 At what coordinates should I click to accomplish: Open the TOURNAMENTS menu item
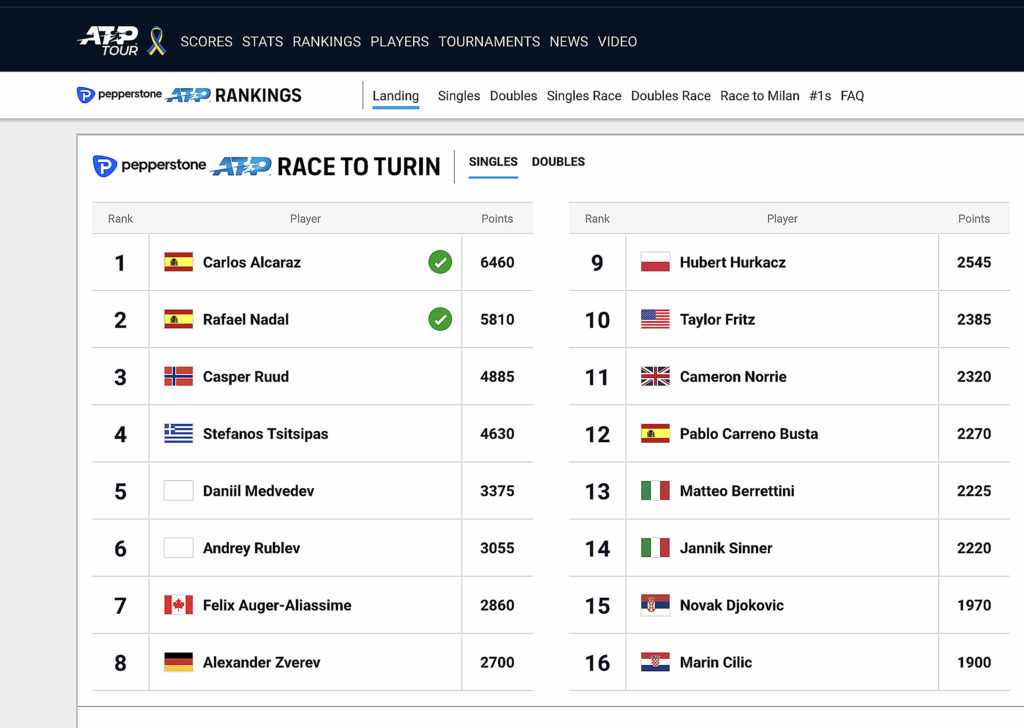tap(489, 42)
